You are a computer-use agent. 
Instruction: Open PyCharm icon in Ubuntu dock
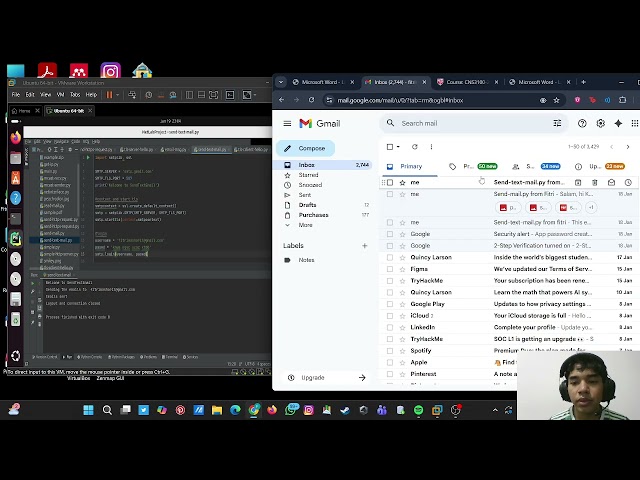[x=16, y=239]
